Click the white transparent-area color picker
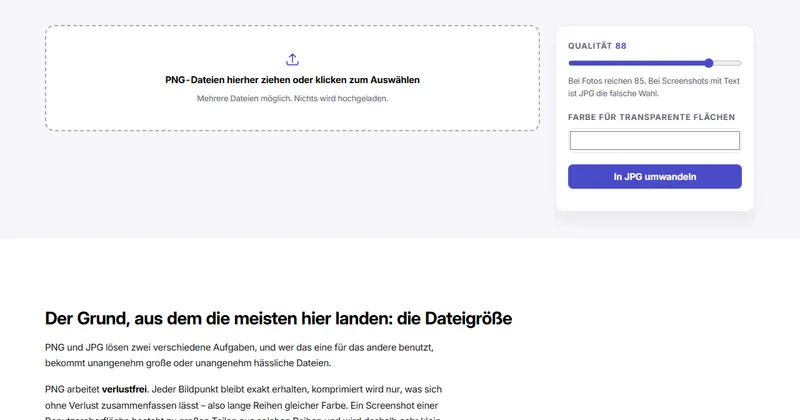 (655, 141)
